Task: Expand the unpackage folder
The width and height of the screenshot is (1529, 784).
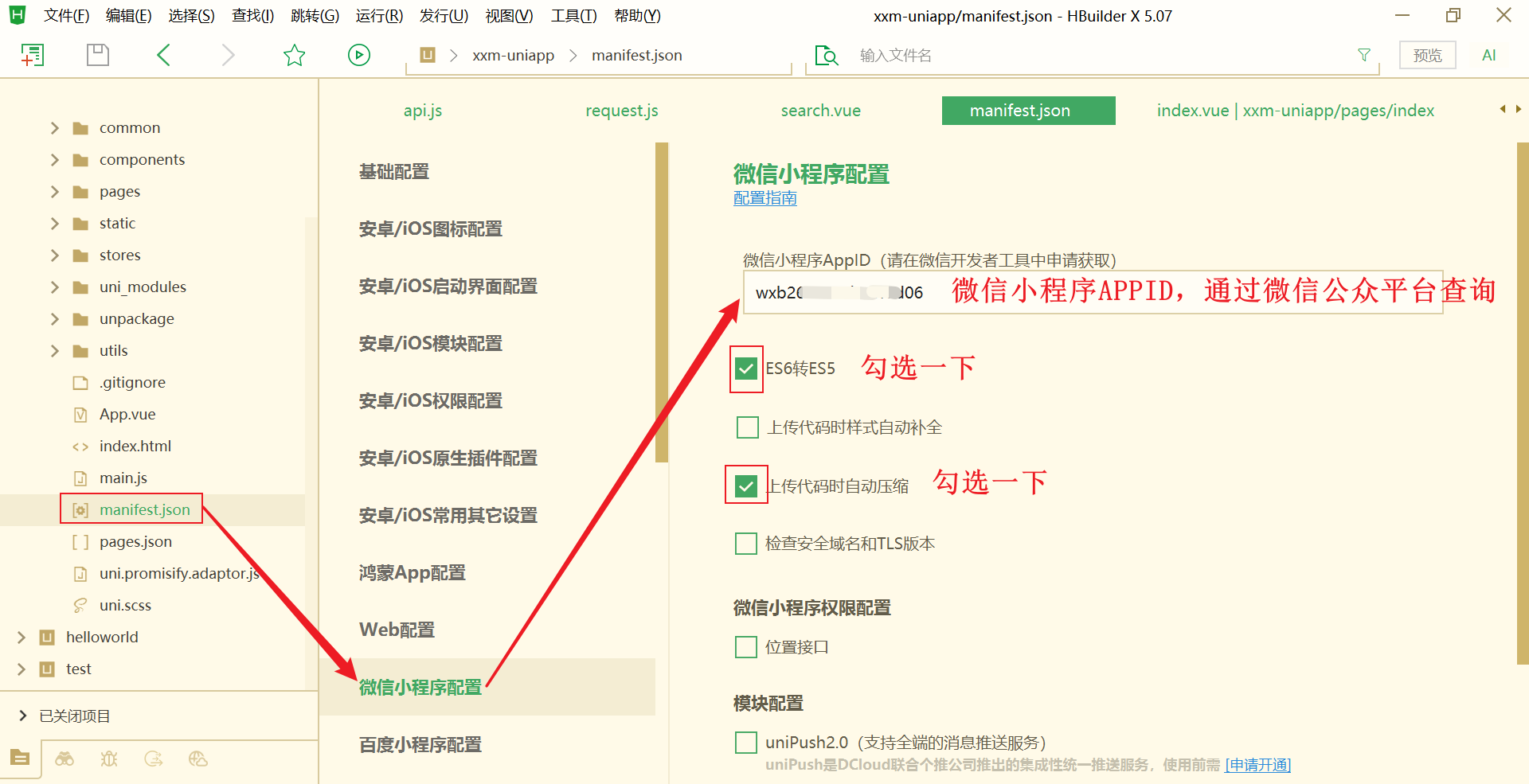Action: pos(54,319)
